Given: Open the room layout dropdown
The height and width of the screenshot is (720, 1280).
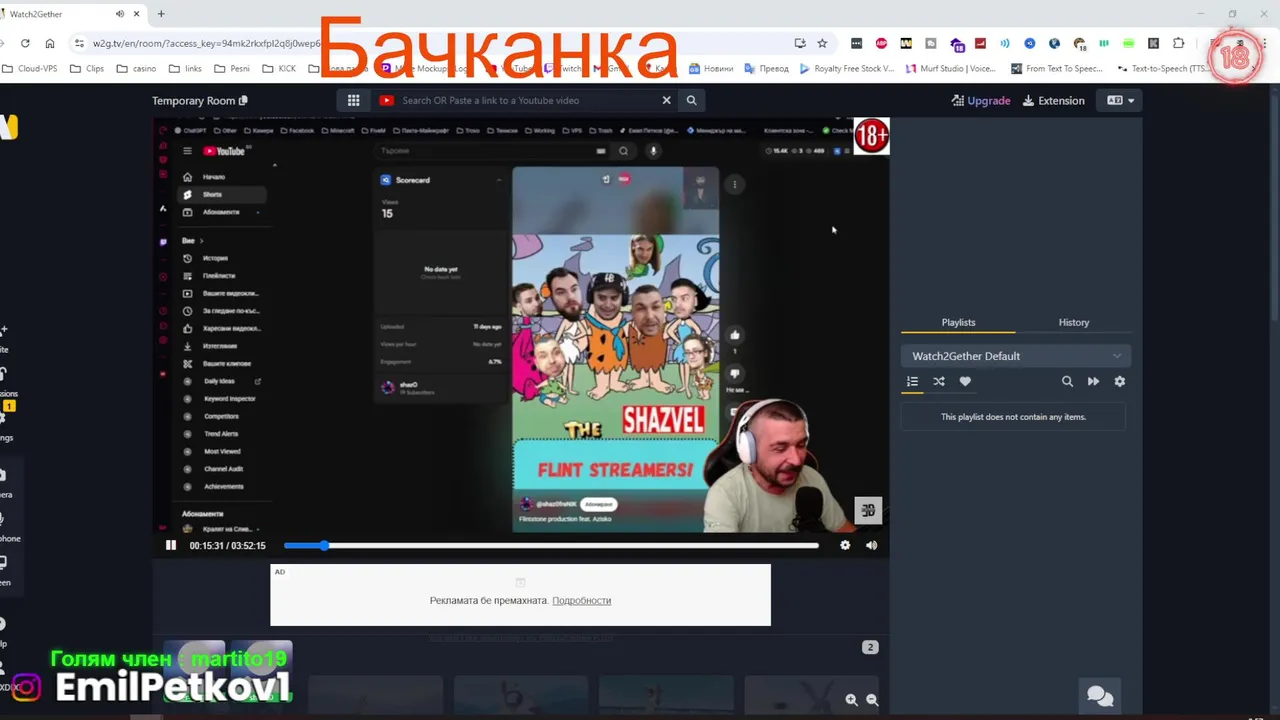Looking at the screenshot, I should pyautogui.click(x=1120, y=100).
